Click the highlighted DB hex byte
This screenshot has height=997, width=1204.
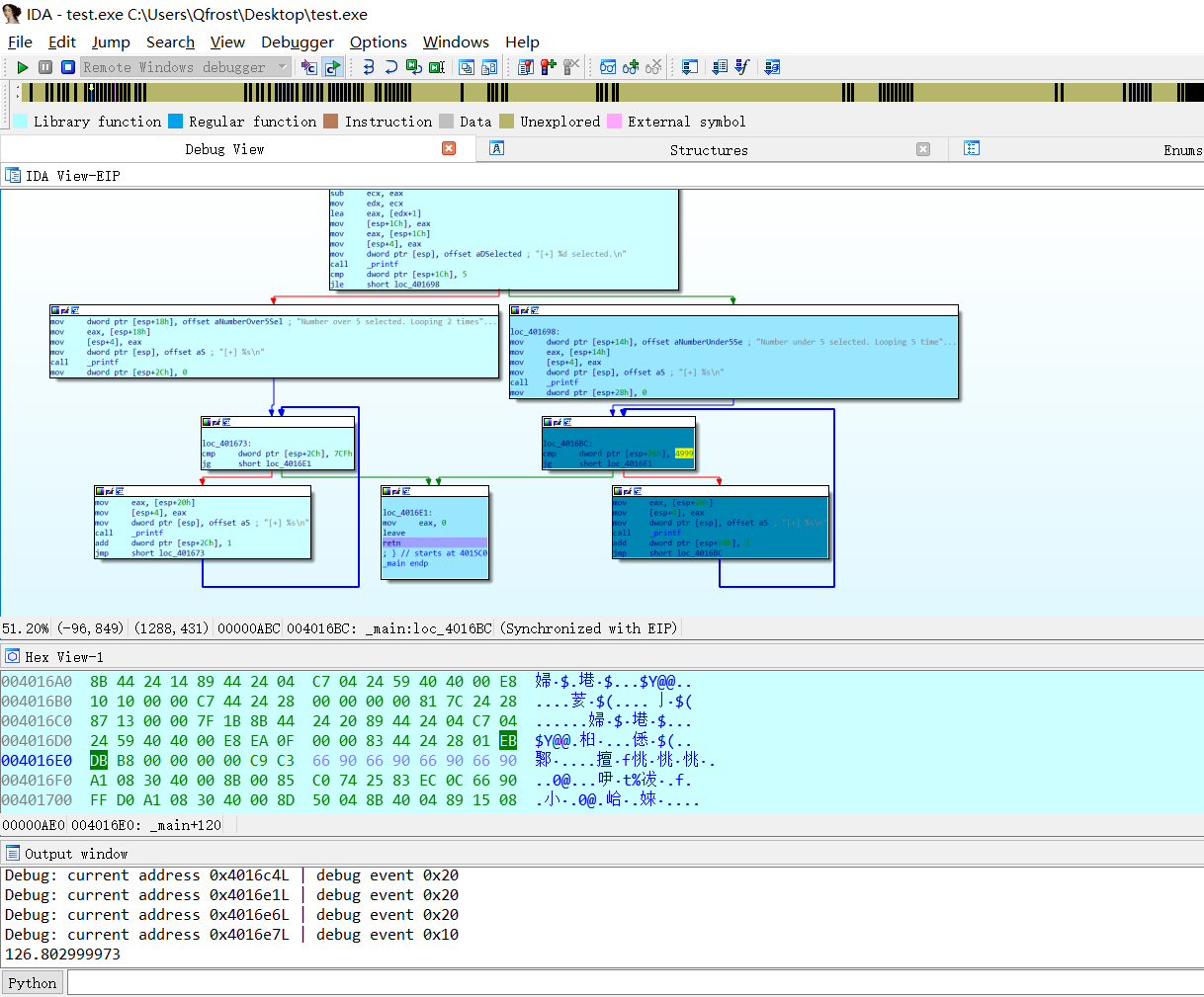99,760
